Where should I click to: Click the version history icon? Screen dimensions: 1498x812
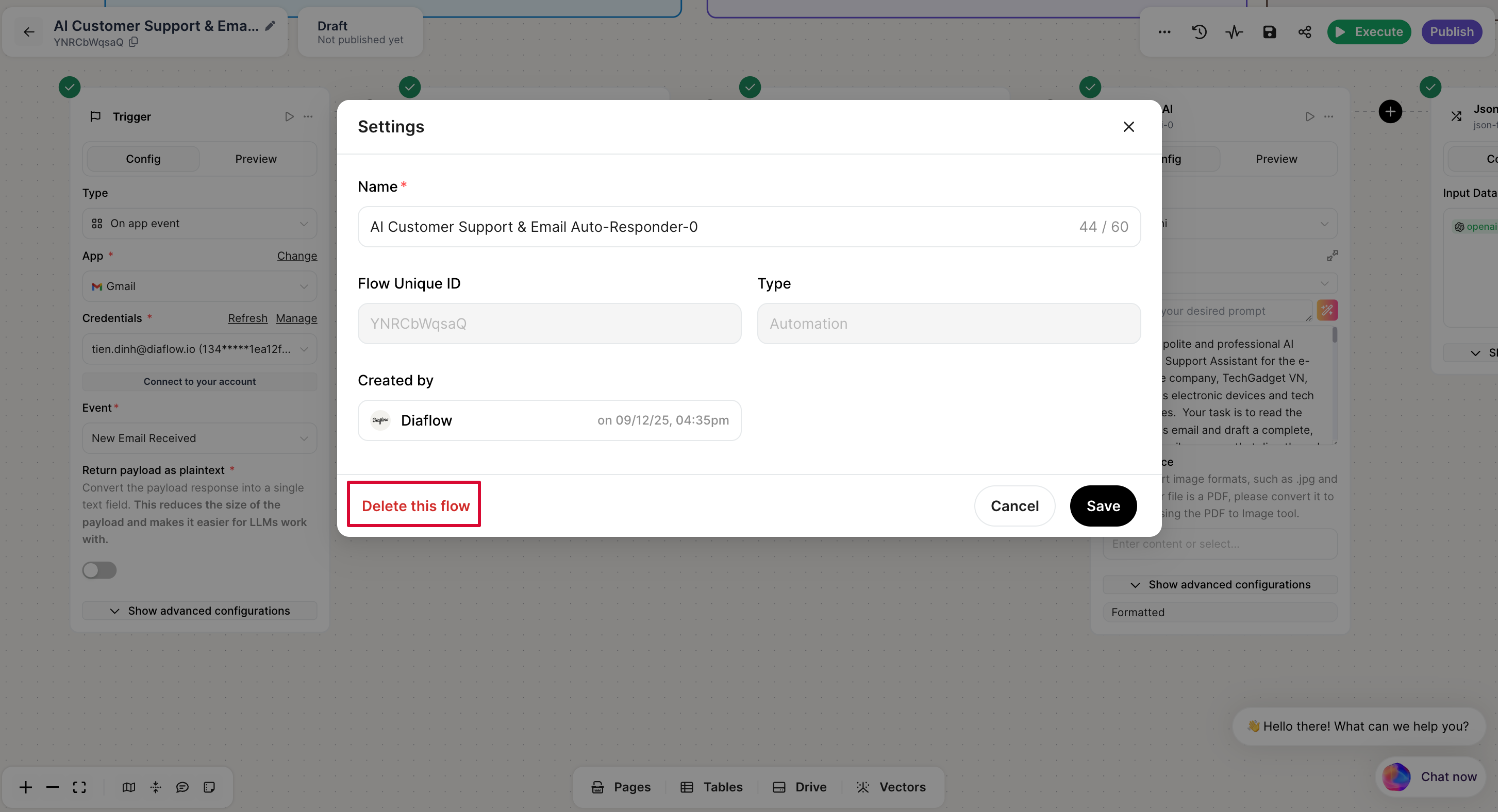point(1199,32)
